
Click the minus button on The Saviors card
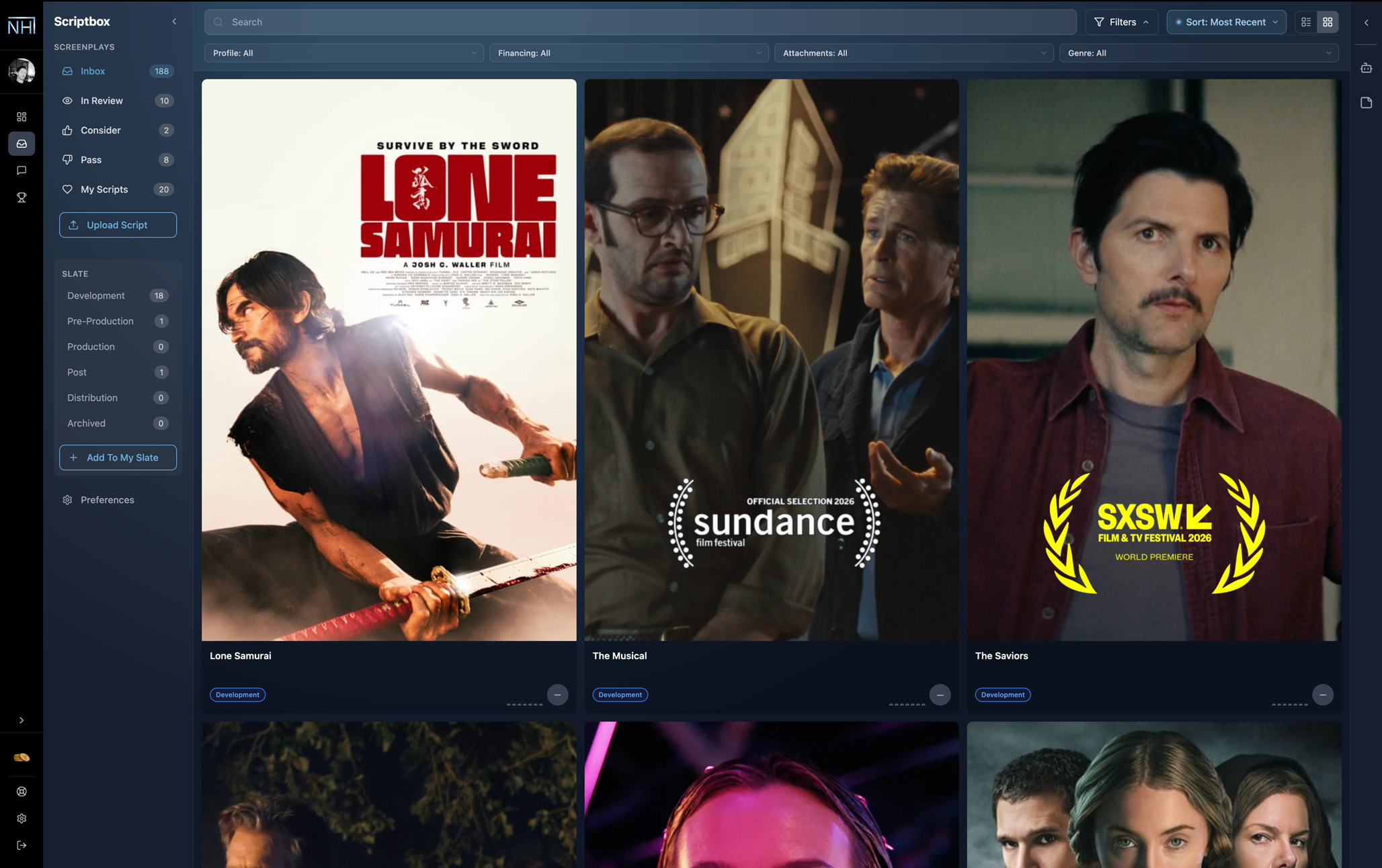pyautogui.click(x=1322, y=695)
